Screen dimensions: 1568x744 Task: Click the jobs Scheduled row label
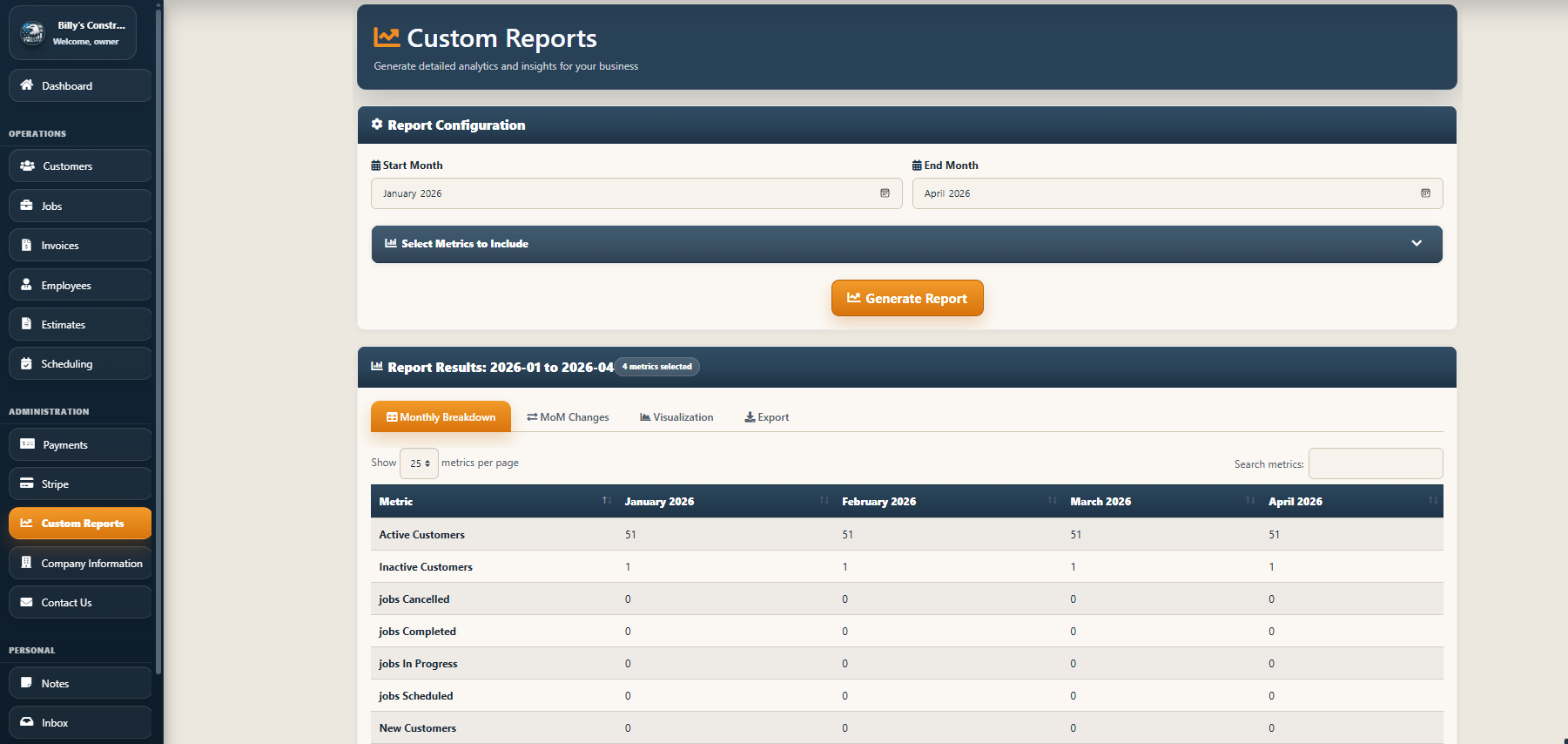(416, 695)
